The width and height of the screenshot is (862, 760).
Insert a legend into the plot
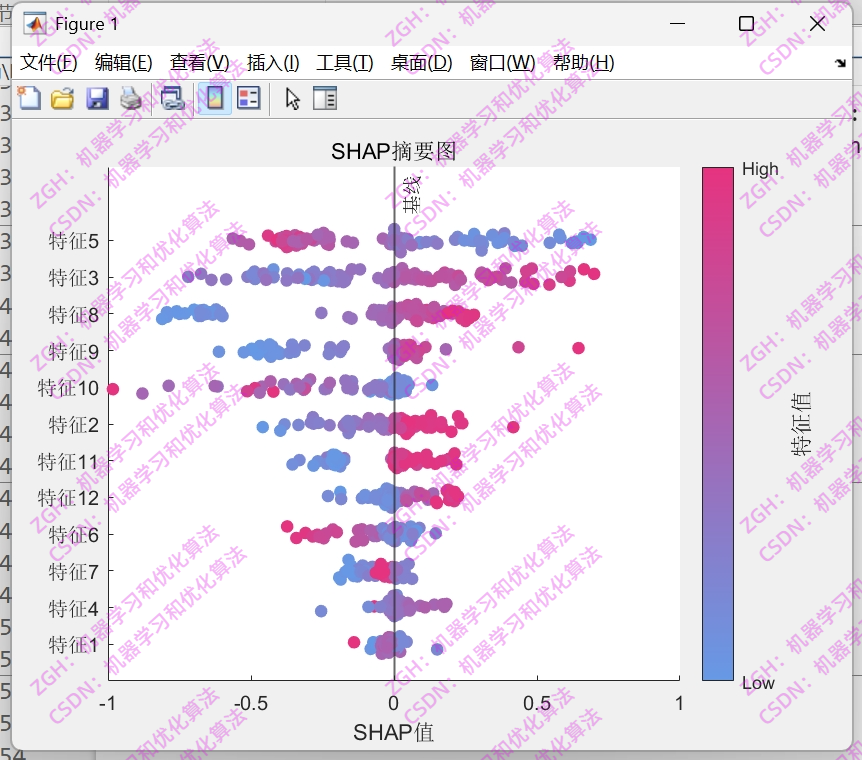248,98
